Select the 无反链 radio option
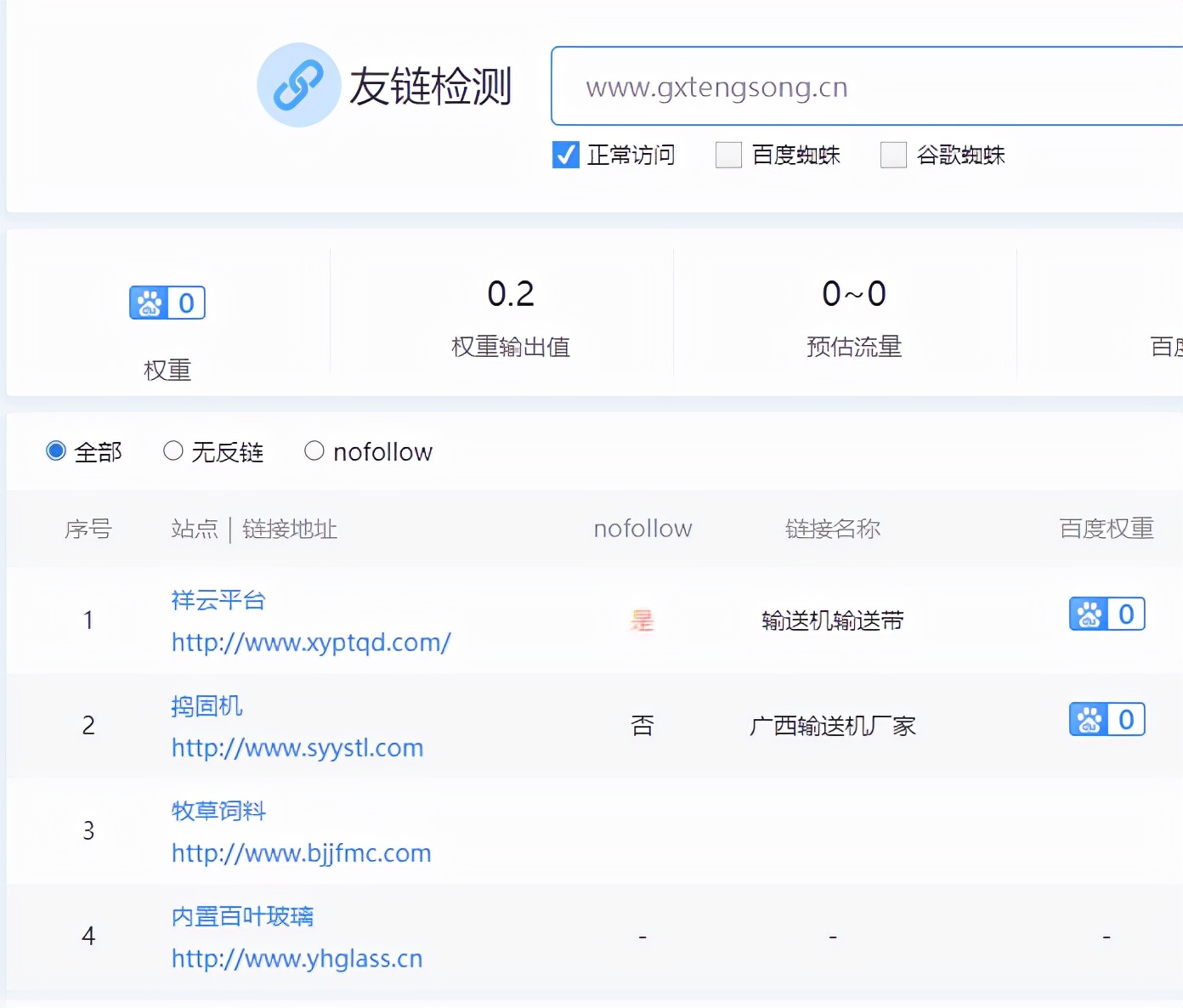 [x=174, y=450]
